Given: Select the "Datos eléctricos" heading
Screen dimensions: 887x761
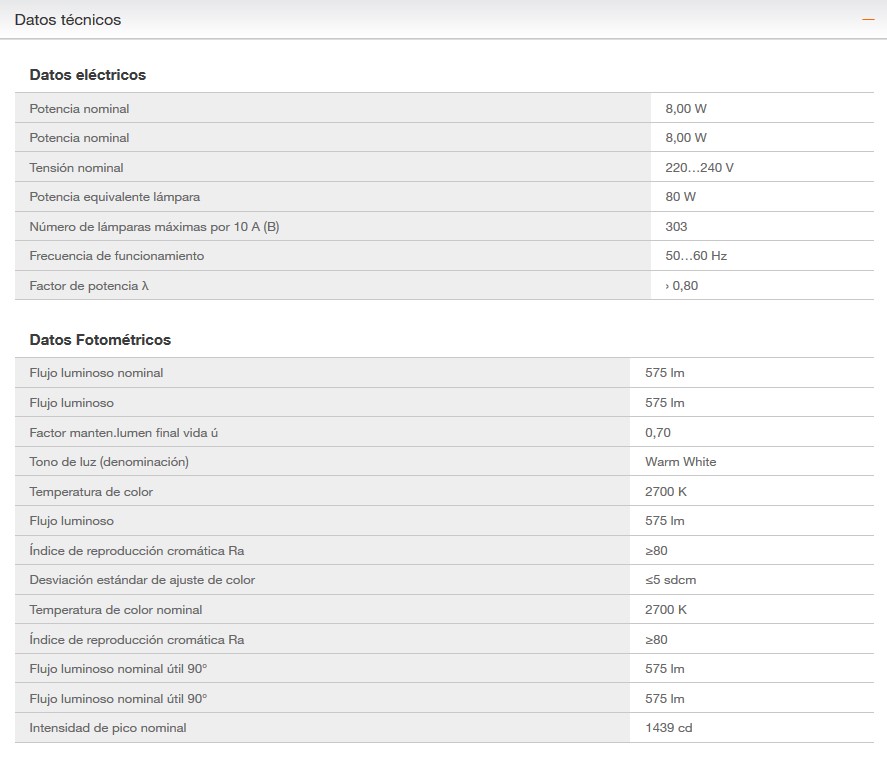Looking at the screenshot, I should pos(88,75).
